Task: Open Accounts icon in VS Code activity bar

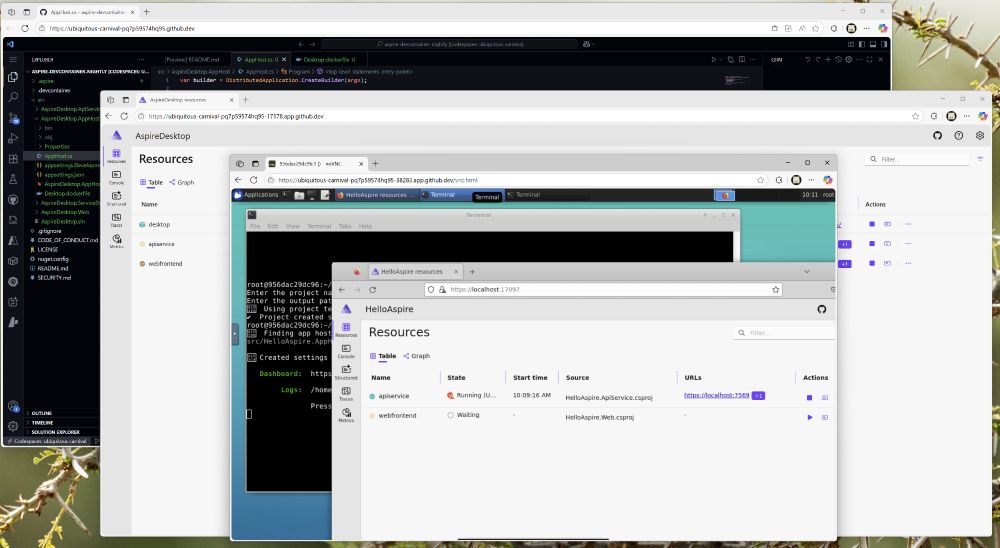Action: tap(13, 406)
